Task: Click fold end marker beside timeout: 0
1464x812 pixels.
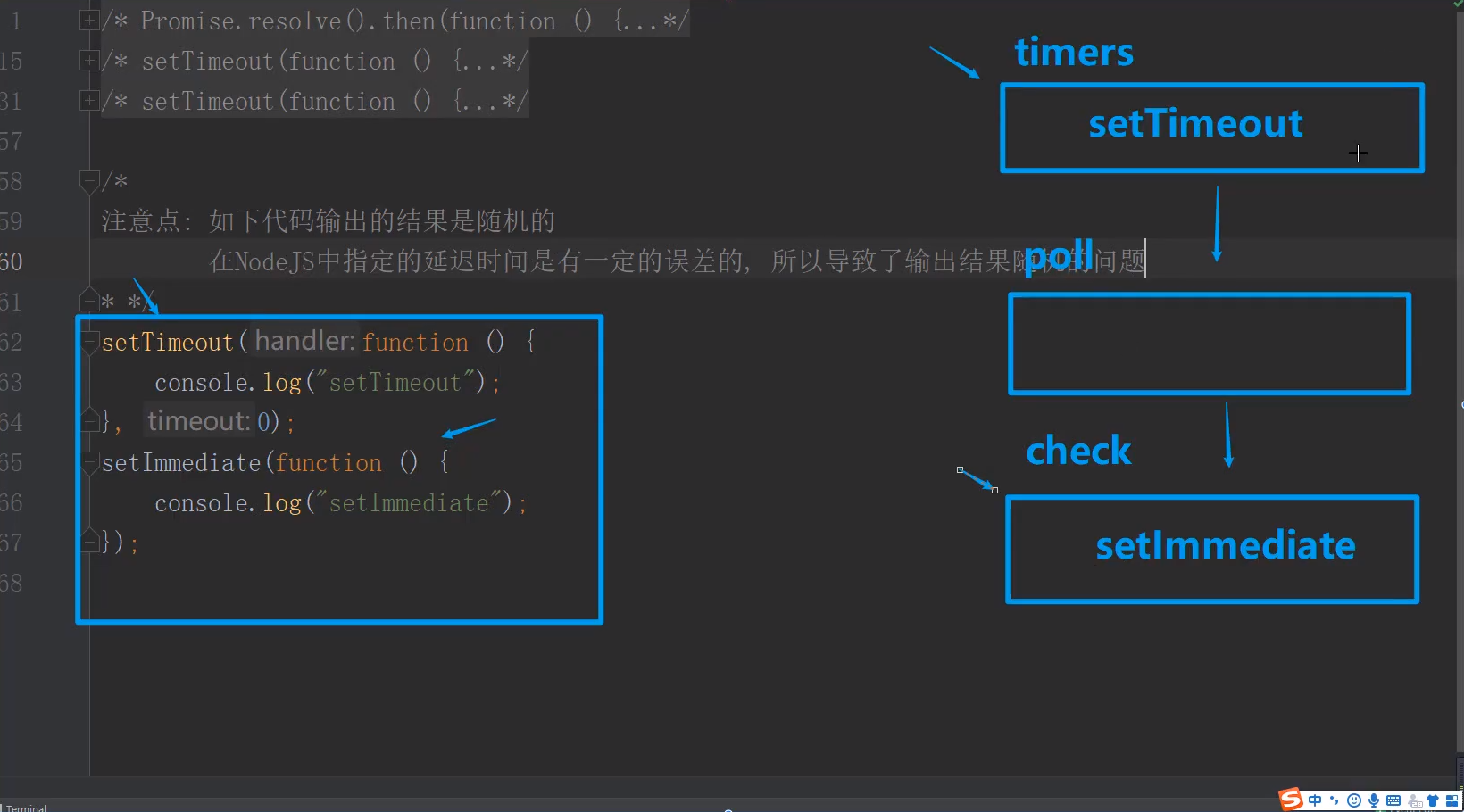Action: click(89, 418)
